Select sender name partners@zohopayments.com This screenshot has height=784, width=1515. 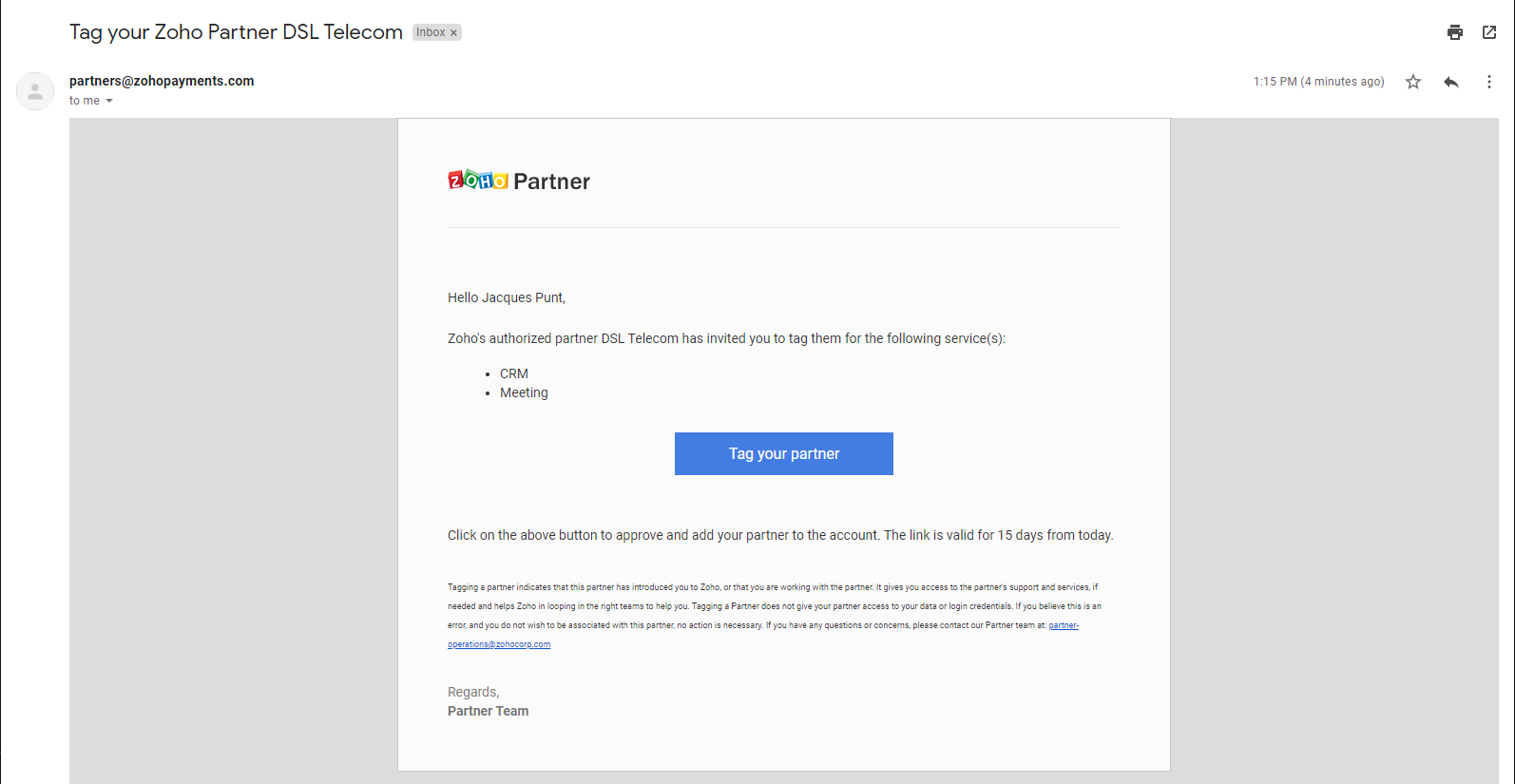coord(162,81)
